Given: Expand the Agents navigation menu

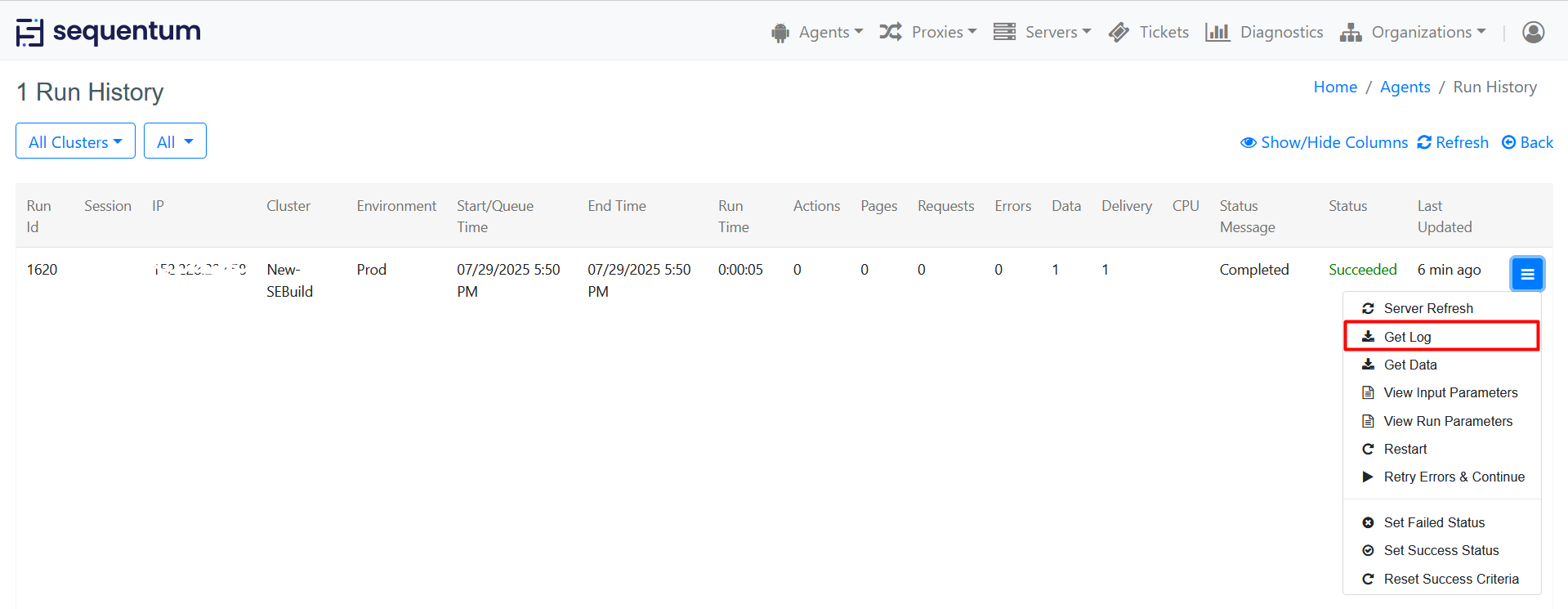Looking at the screenshot, I should (x=817, y=32).
